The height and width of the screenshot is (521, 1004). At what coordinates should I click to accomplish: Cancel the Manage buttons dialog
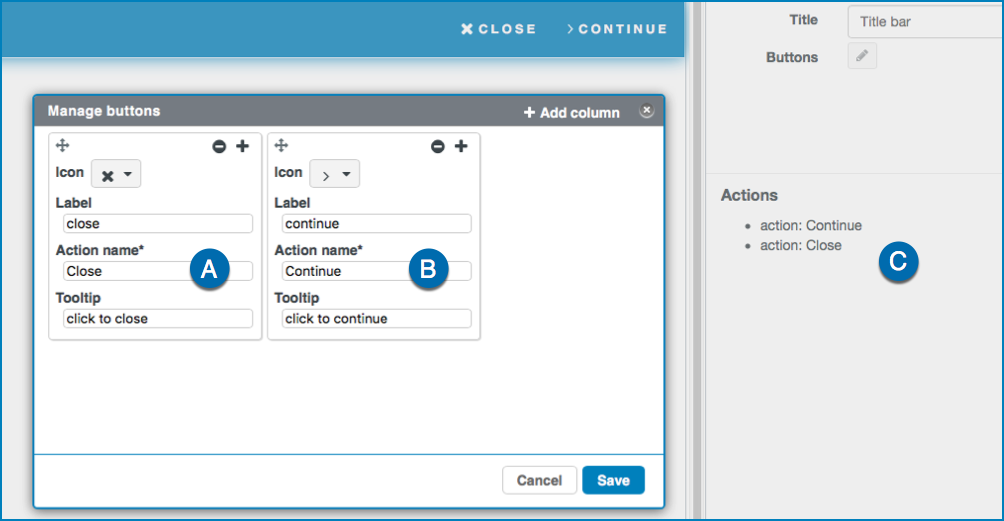coord(539,480)
